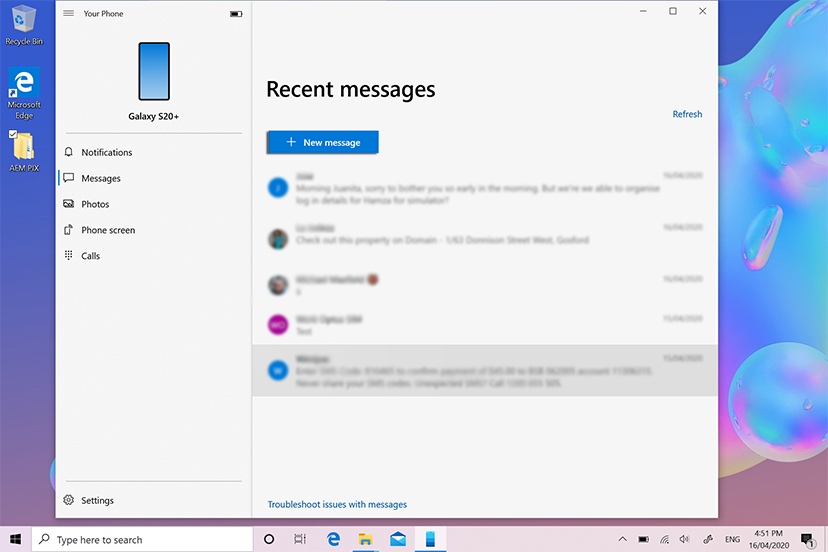Click the Settings gear icon
This screenshot has width=828, height=552.
[69, 500]
